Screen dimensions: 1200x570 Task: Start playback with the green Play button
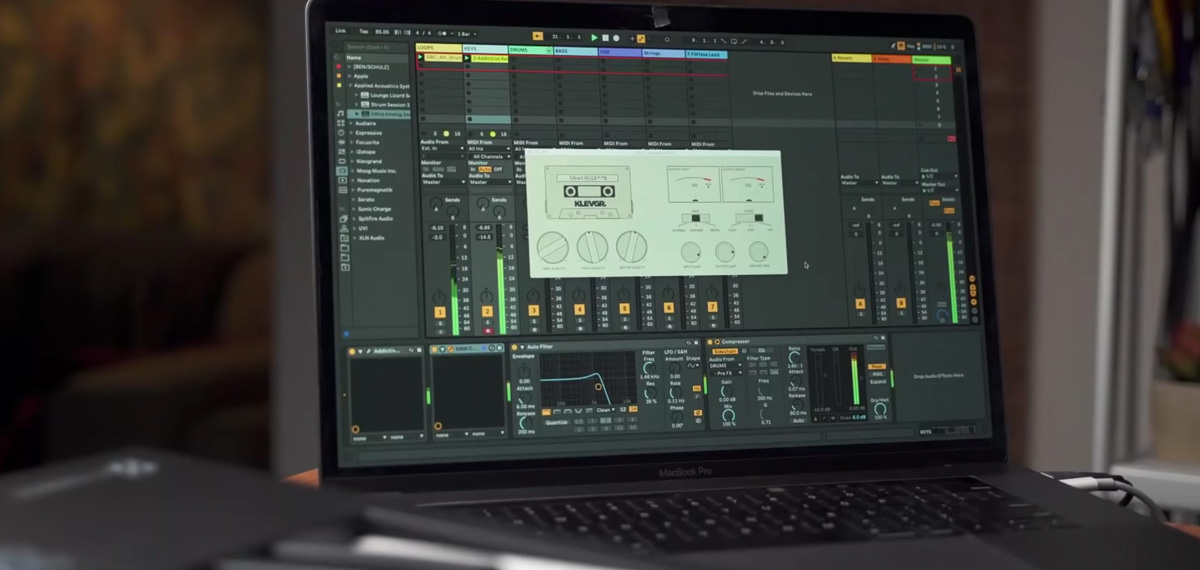594,38
